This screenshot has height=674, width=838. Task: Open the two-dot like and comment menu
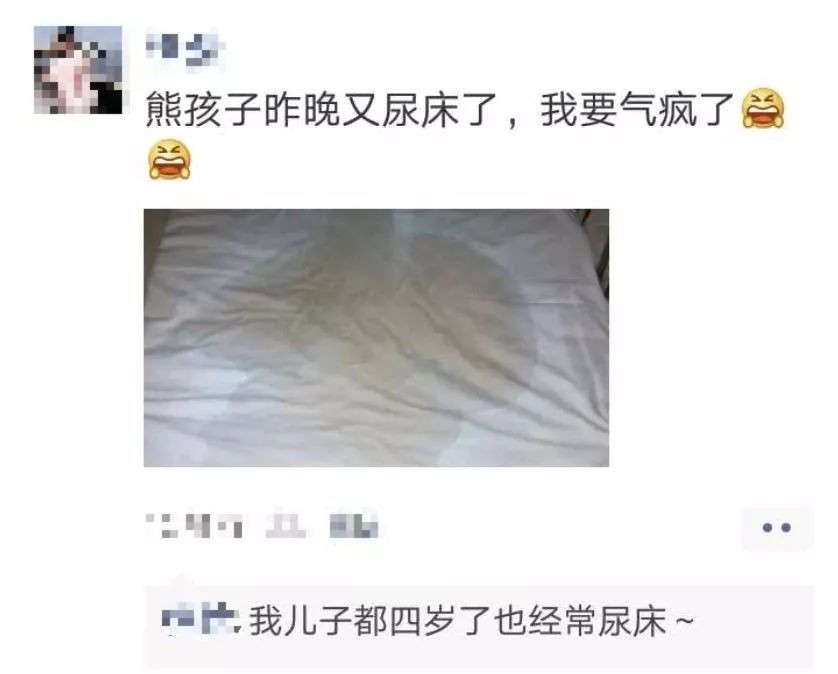pyautogui.click(x=777, y=528)
